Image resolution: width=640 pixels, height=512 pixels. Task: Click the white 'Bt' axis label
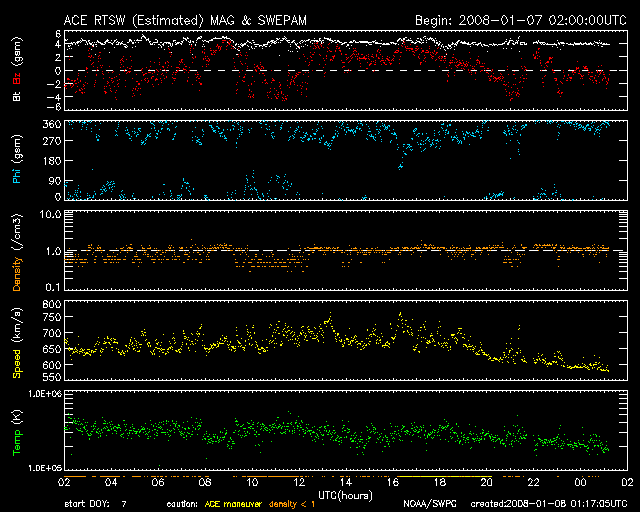[17, 96]
